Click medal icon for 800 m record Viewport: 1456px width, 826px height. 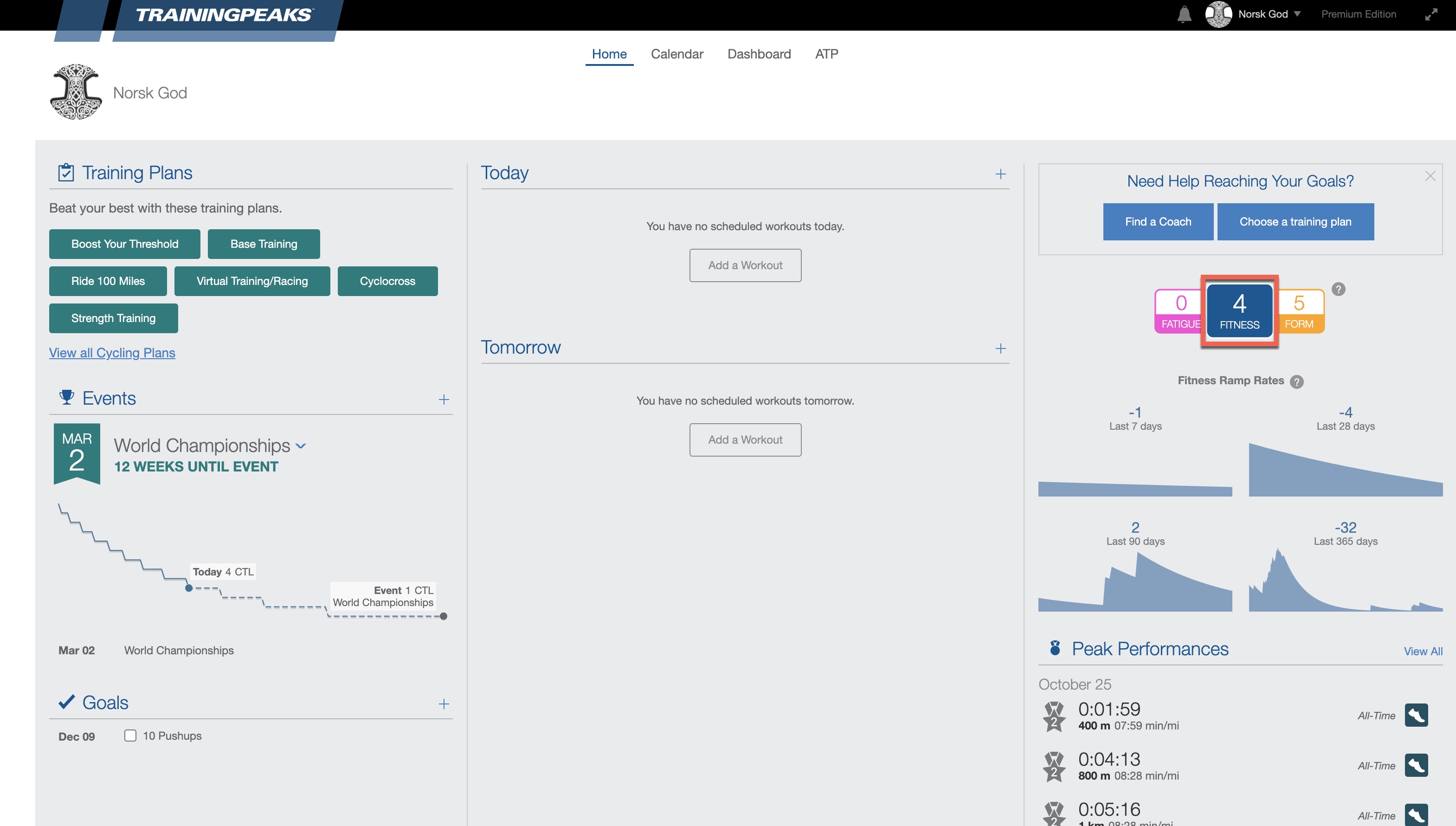pos(1054,767)
